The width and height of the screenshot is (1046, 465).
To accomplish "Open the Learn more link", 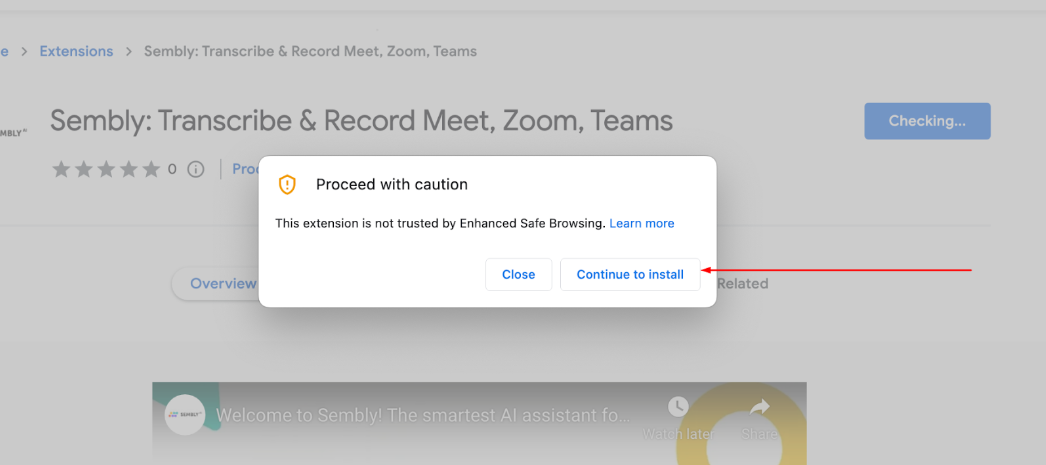I will 642,223.
